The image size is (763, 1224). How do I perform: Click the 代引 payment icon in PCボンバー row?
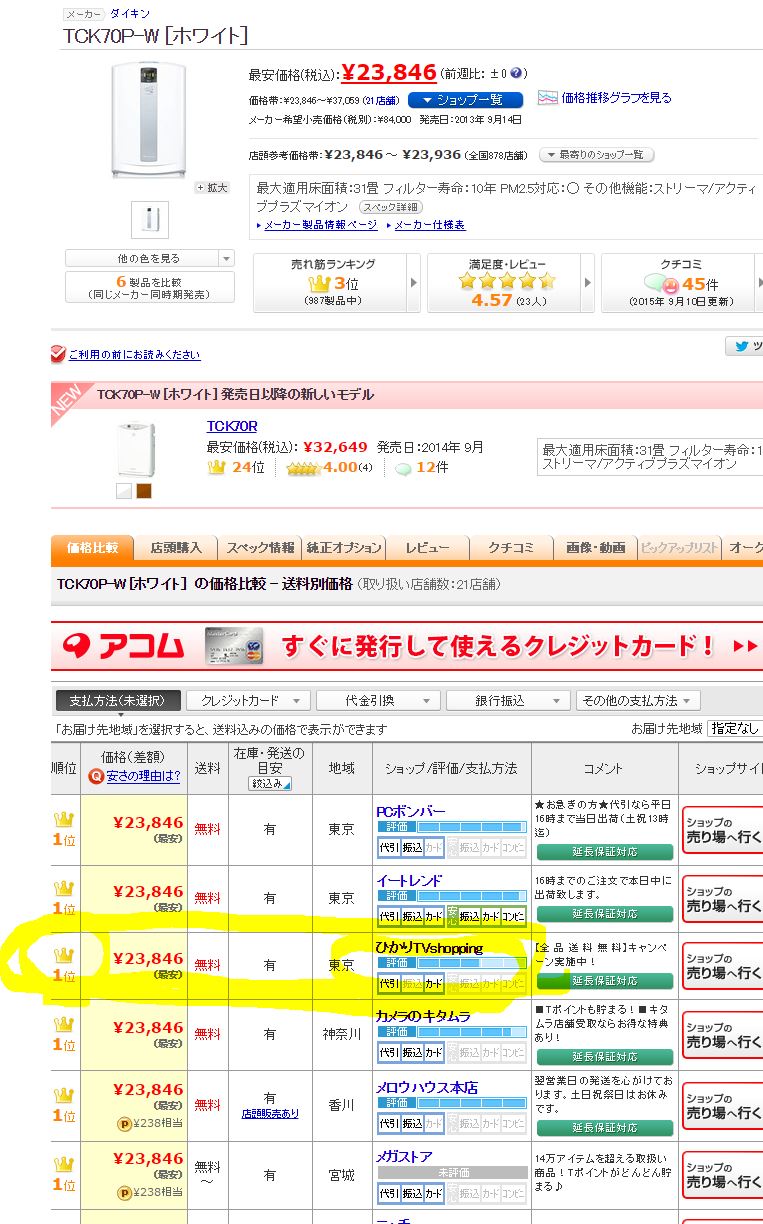(388, 847)
